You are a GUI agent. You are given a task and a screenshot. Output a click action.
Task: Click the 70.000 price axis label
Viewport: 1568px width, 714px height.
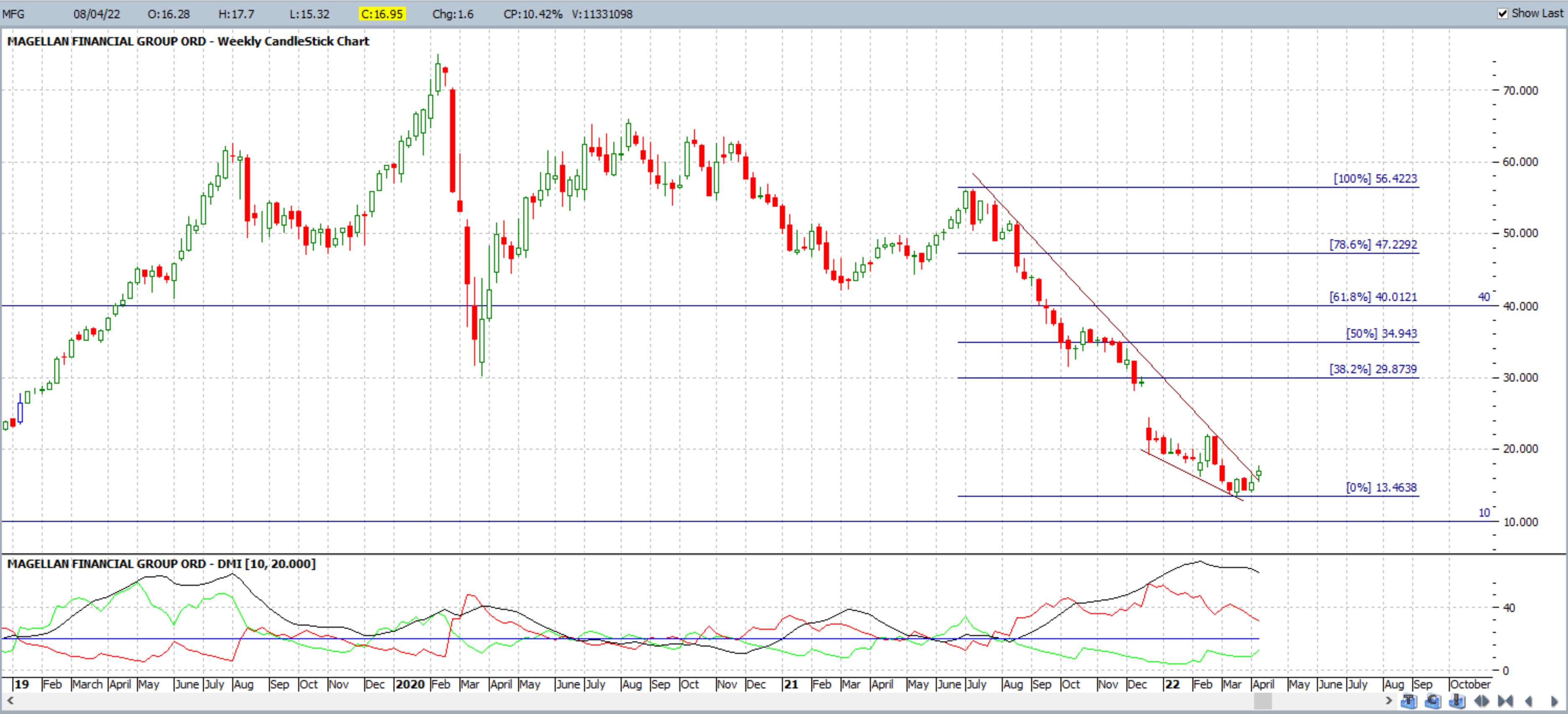point(1520,91)
